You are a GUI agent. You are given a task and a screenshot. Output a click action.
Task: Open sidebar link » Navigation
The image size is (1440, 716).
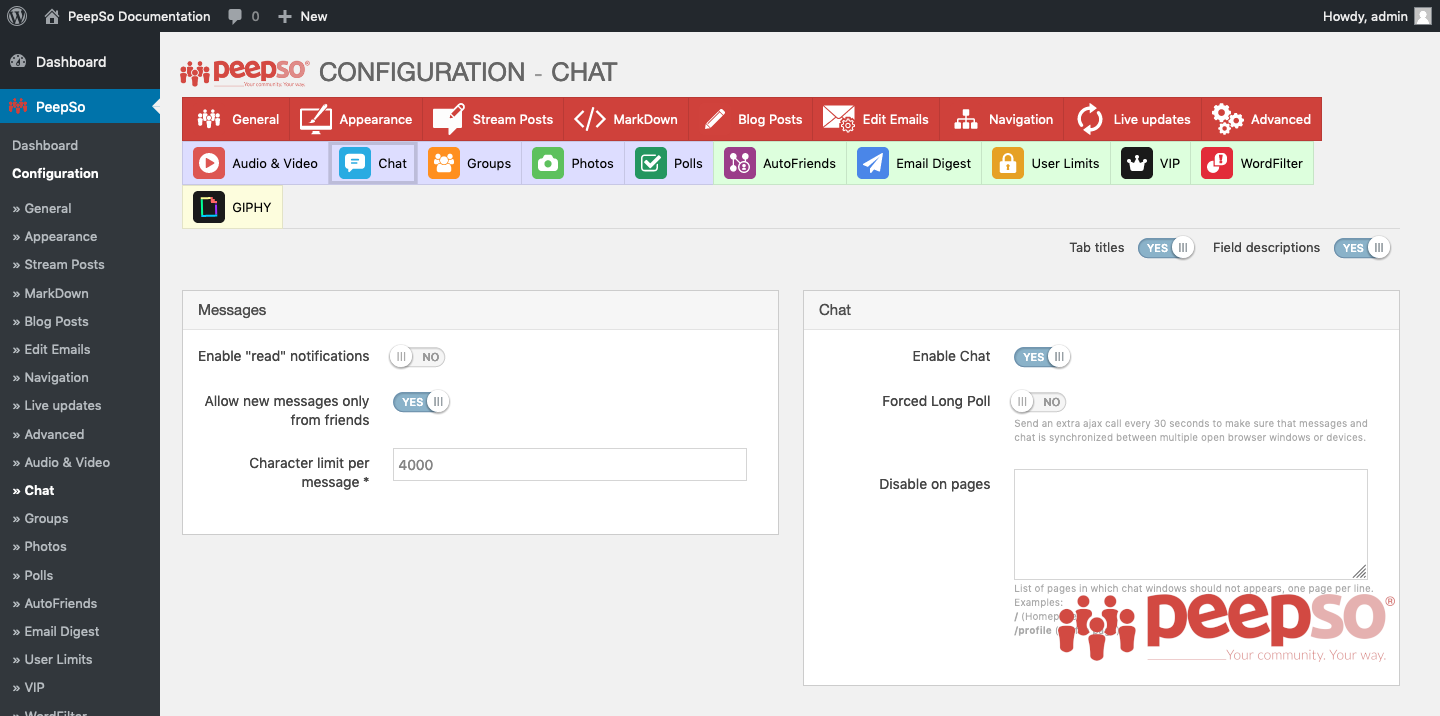[50, 377]
